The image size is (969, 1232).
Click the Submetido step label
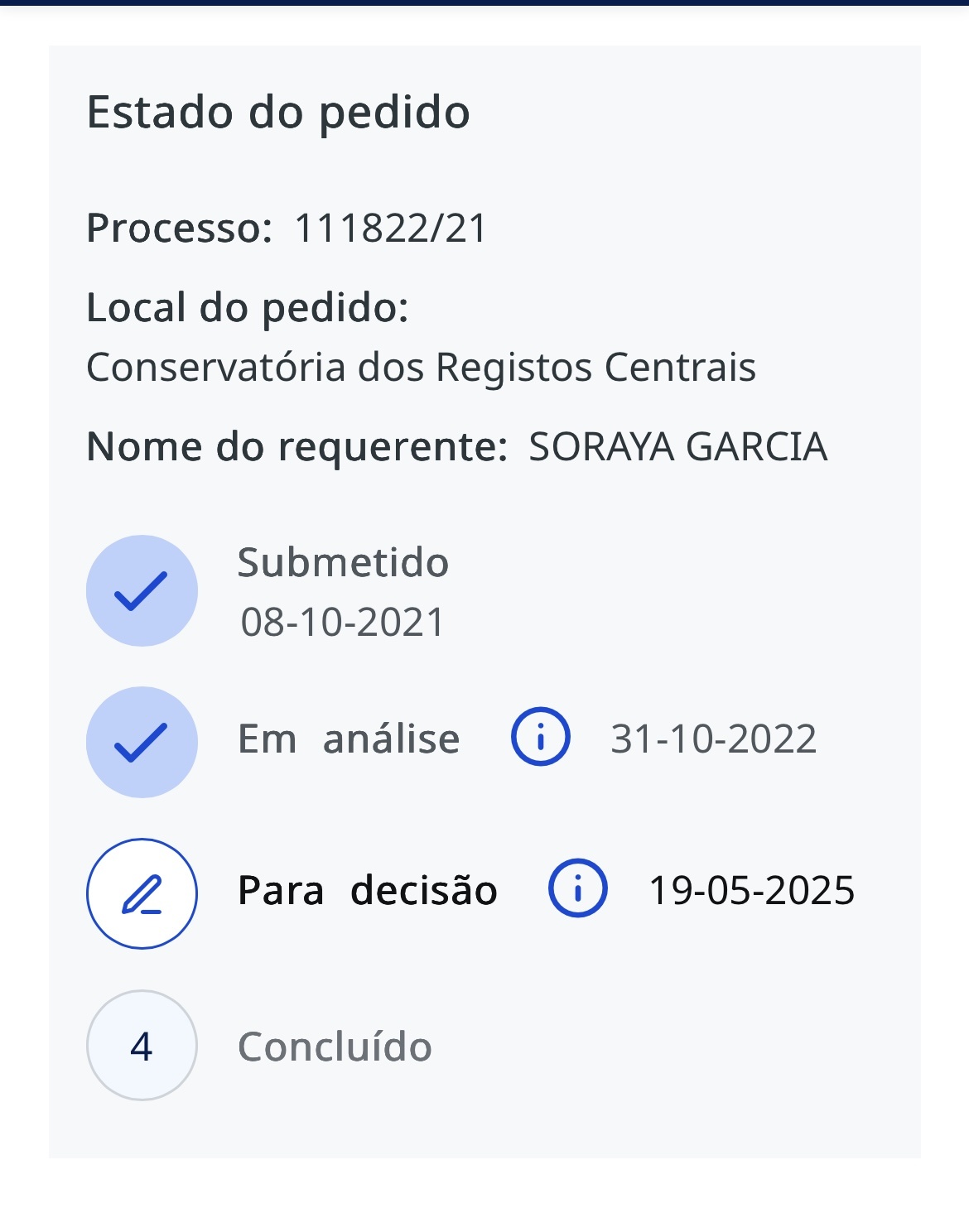click(x=343, y=563)
